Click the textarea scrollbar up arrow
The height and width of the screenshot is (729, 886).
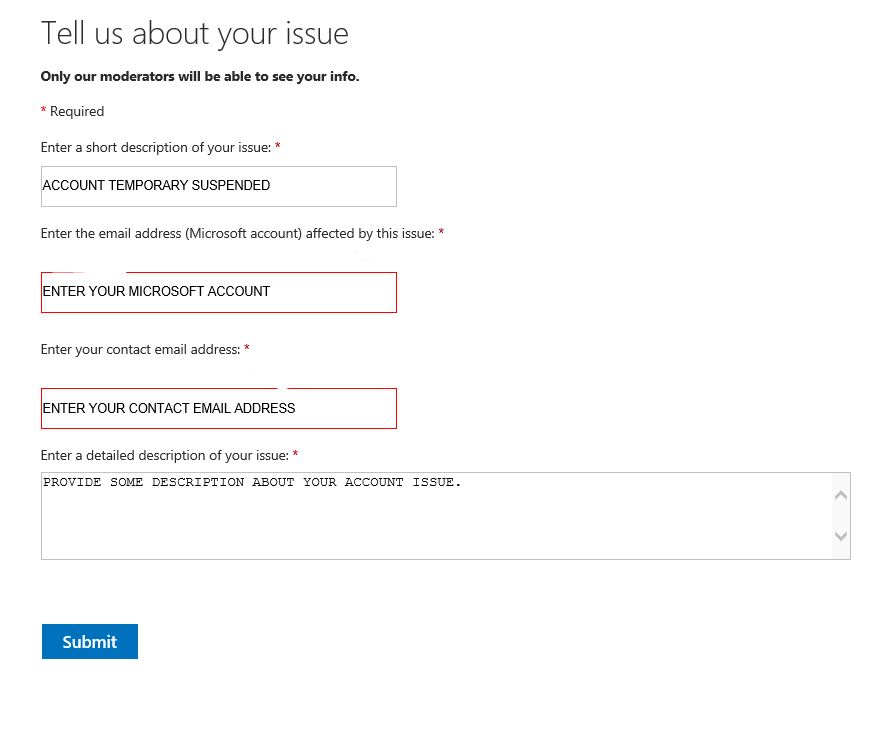coord(841,494)
